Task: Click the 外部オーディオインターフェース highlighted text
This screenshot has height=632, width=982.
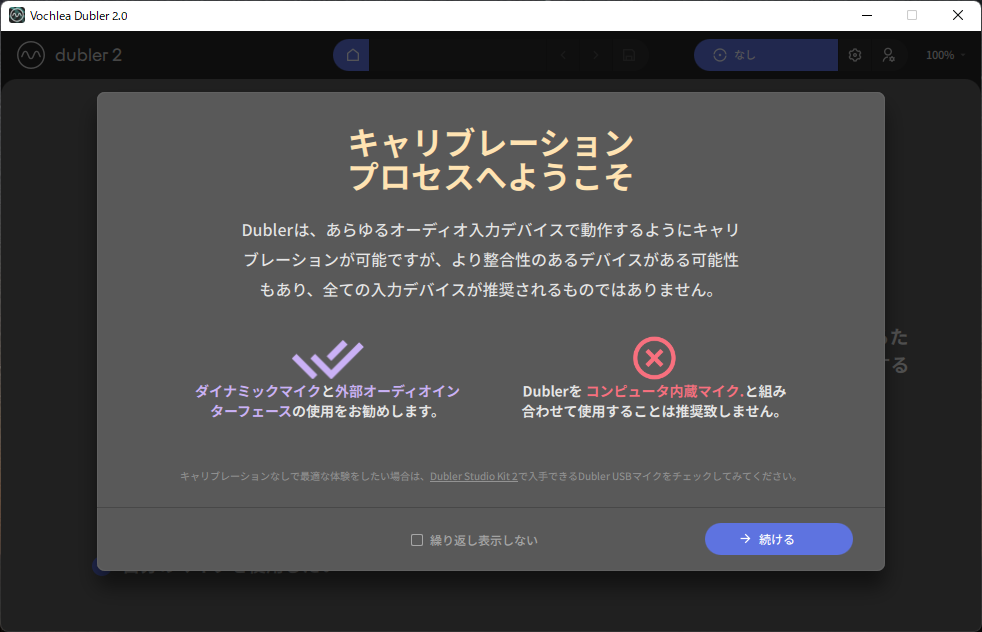Action: tap(334, 401)
